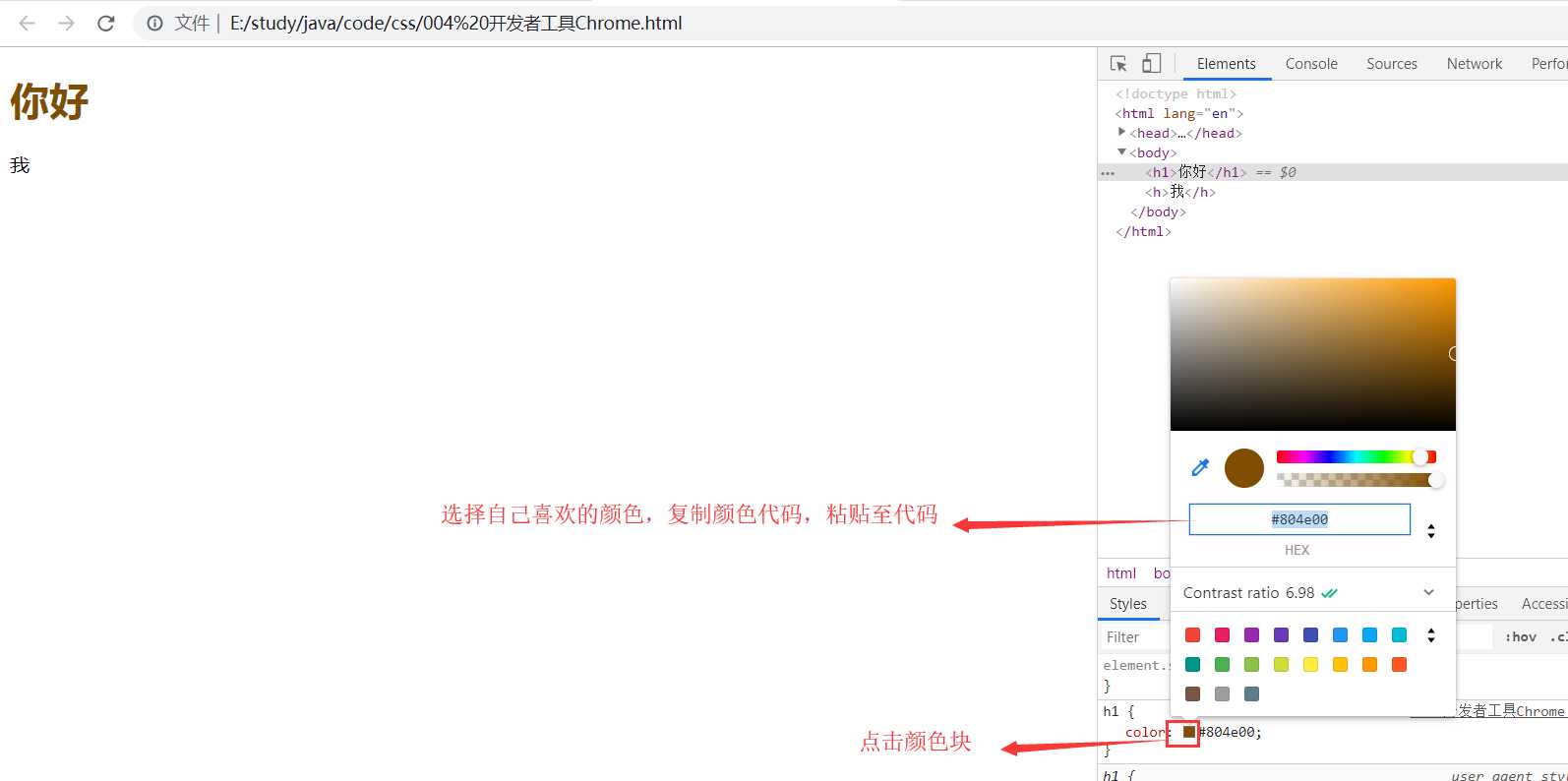This screenshot has width=1568, height=781.
Task: Choose the teal palette swatch
Action: pyautogui.click(x=1192, y=665)
